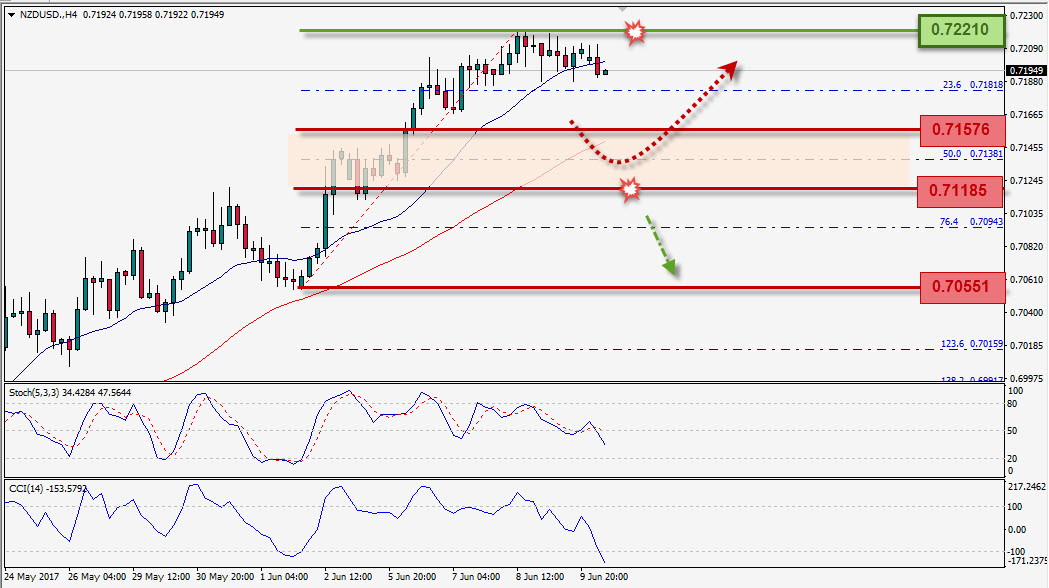1049x588 pixels.
Task: Click the 9 Jun 20:00 time label
Action: tap(604, 577)
